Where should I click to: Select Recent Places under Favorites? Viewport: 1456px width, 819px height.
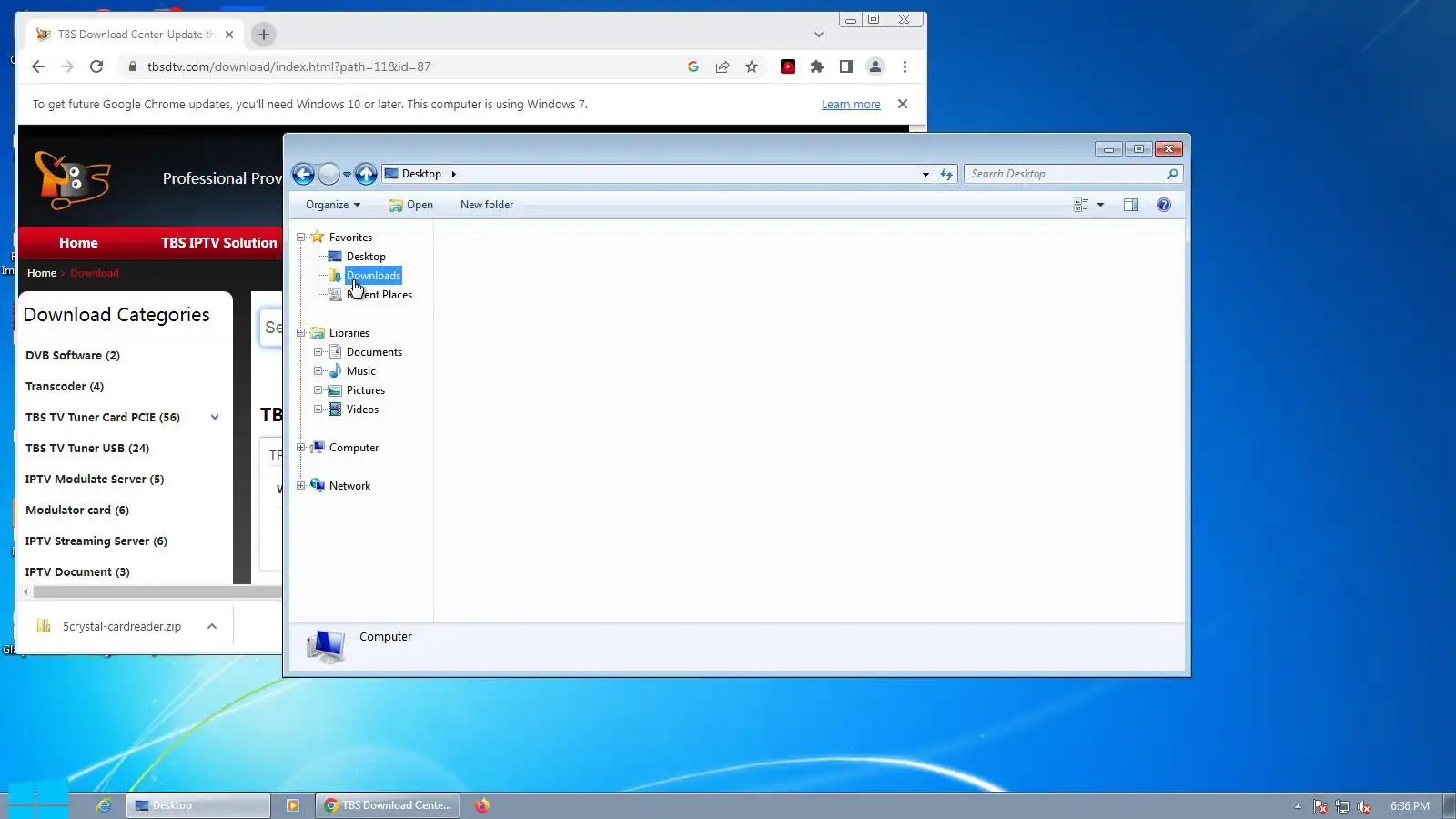[x=379, y=295]
